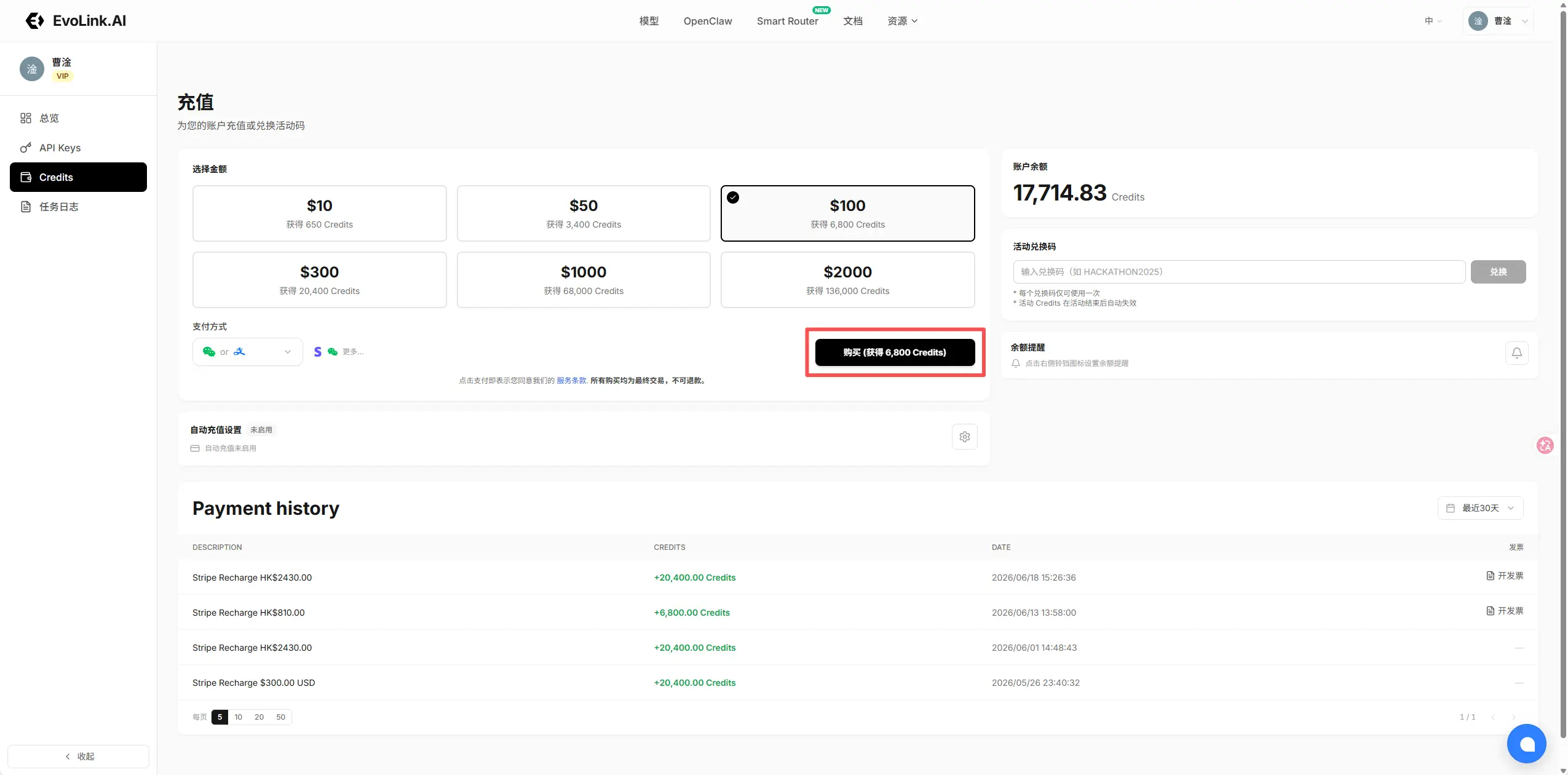Click the Stripe payment icon

(x=317, y=352)
